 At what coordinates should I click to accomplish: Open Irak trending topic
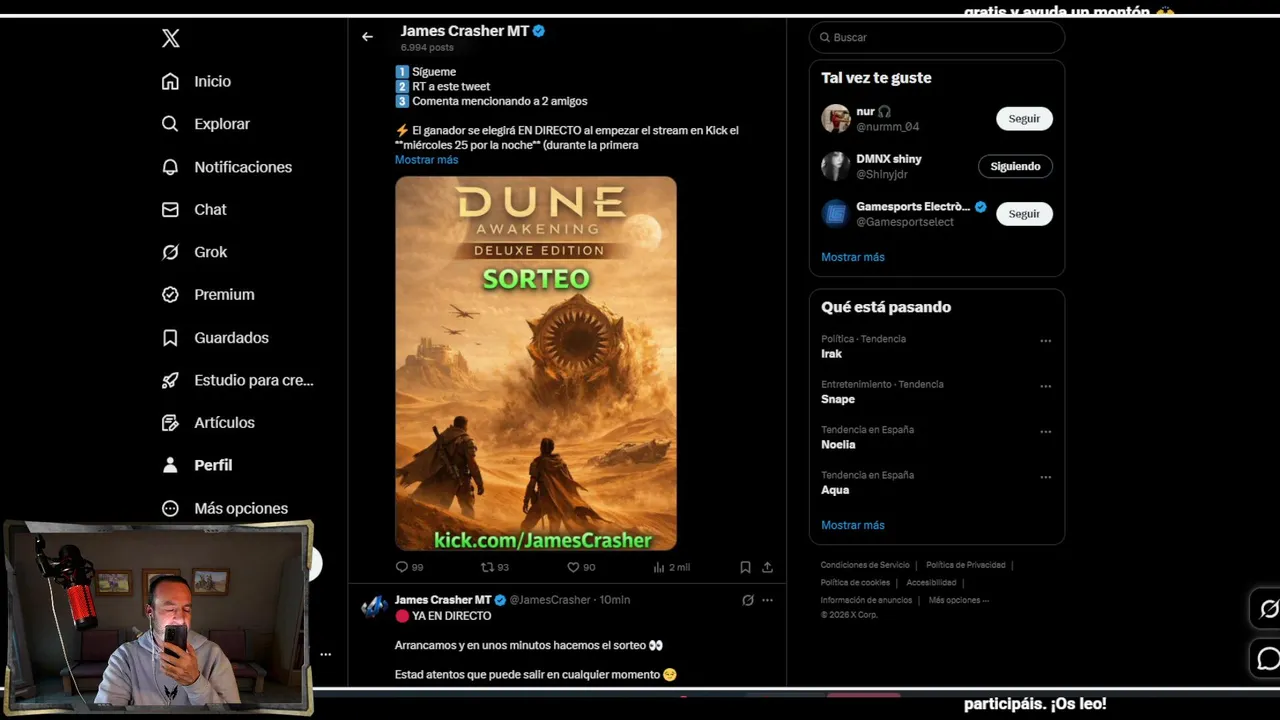click(x=832, y=354)
